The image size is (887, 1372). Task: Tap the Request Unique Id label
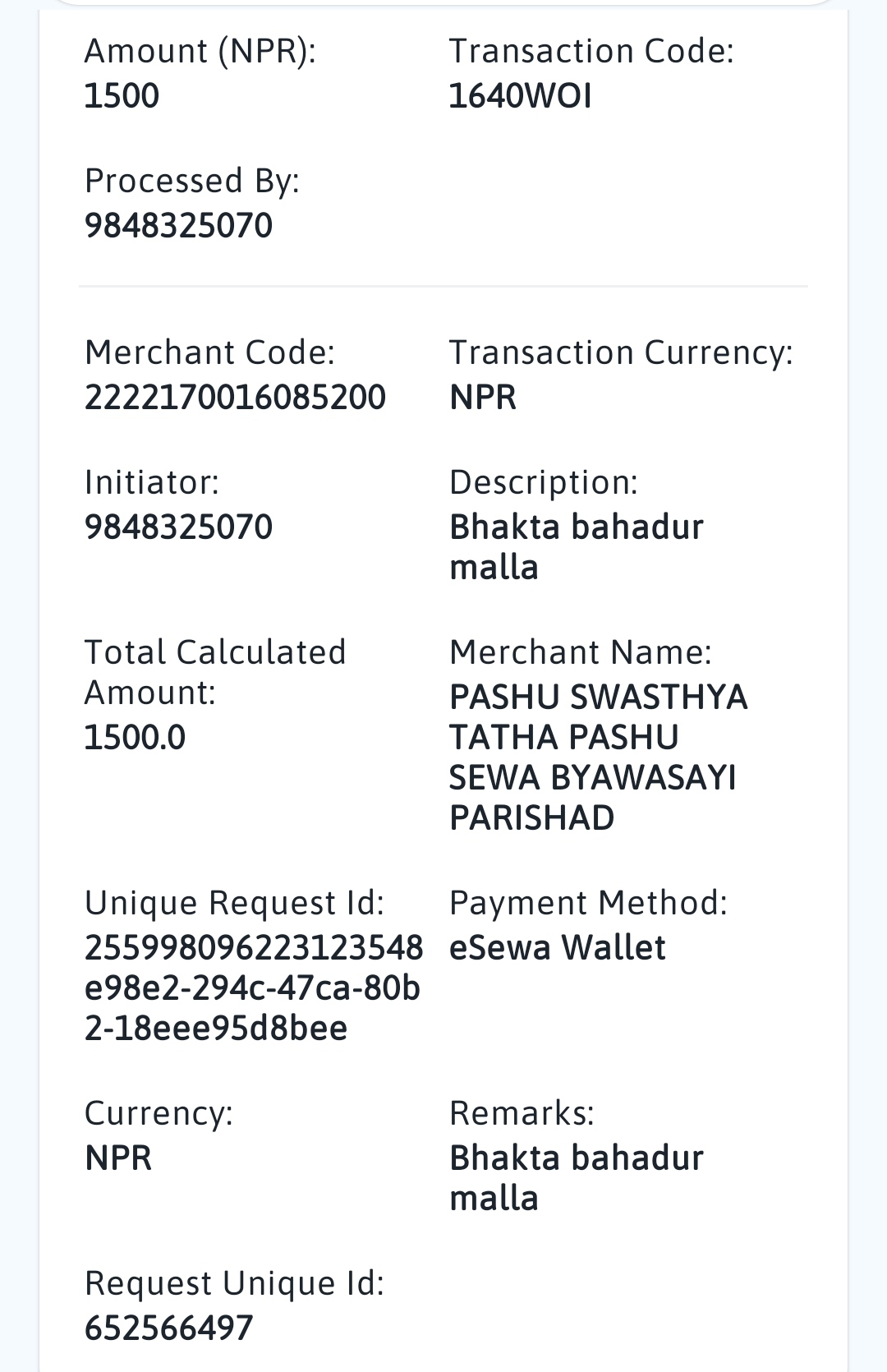(x=235, y=1283)
